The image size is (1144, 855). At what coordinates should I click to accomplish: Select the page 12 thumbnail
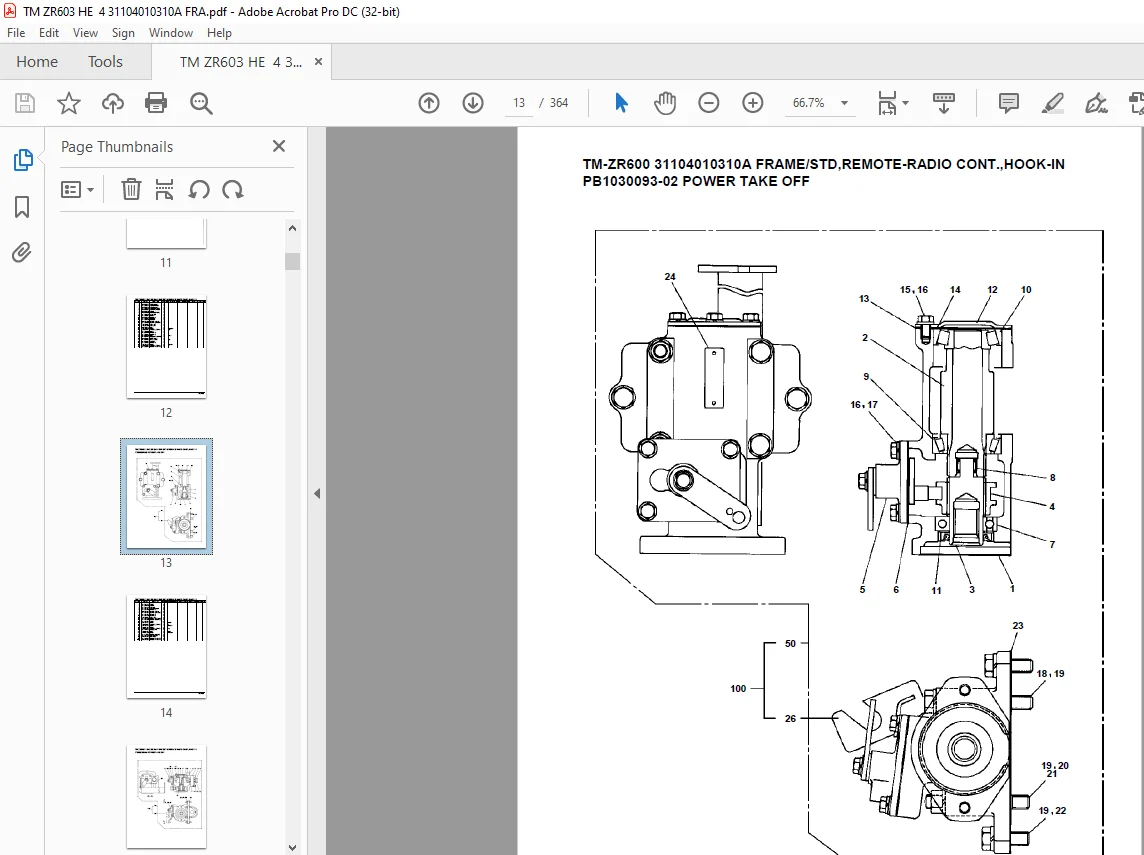click(x=166, y=347)
